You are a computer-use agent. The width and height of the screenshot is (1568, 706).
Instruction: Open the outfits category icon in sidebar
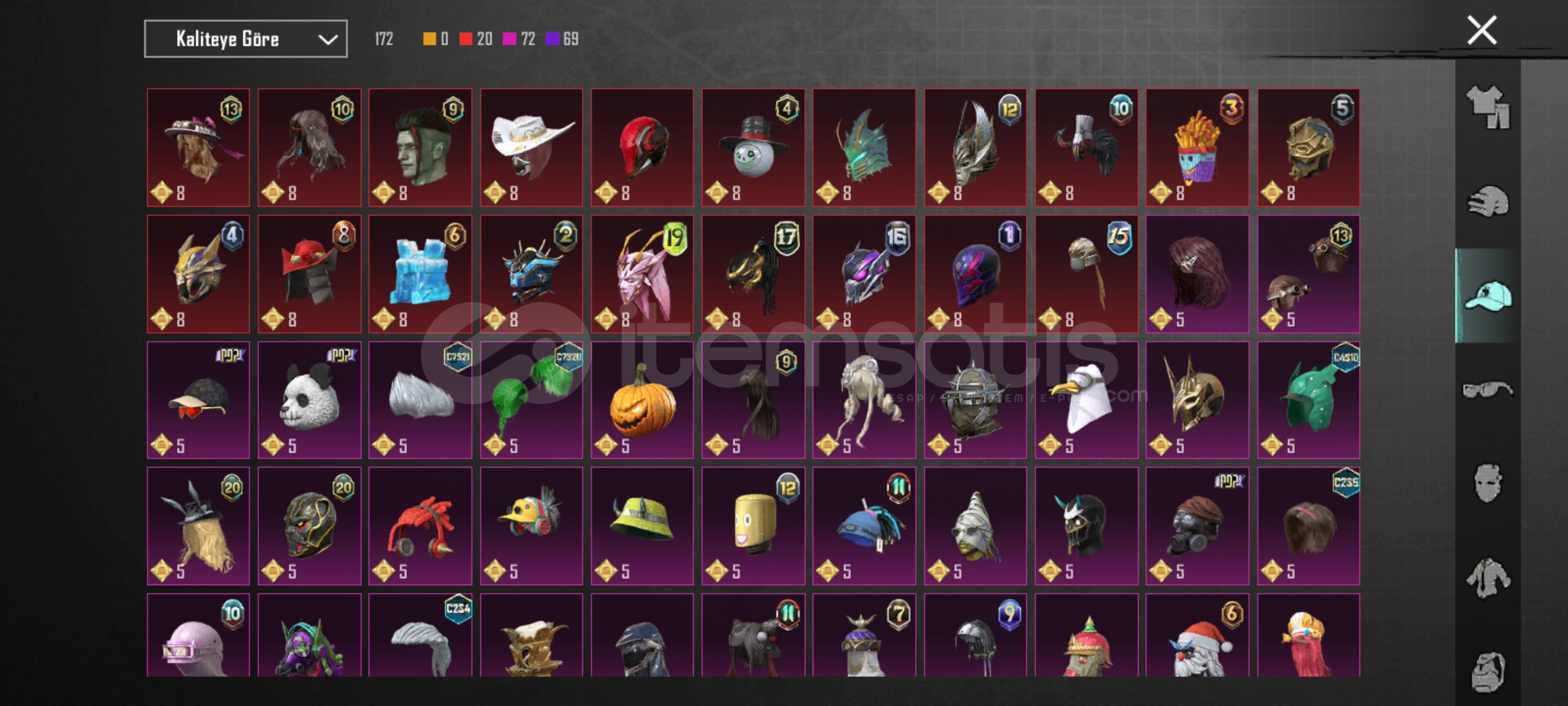tap(1488, 108)
